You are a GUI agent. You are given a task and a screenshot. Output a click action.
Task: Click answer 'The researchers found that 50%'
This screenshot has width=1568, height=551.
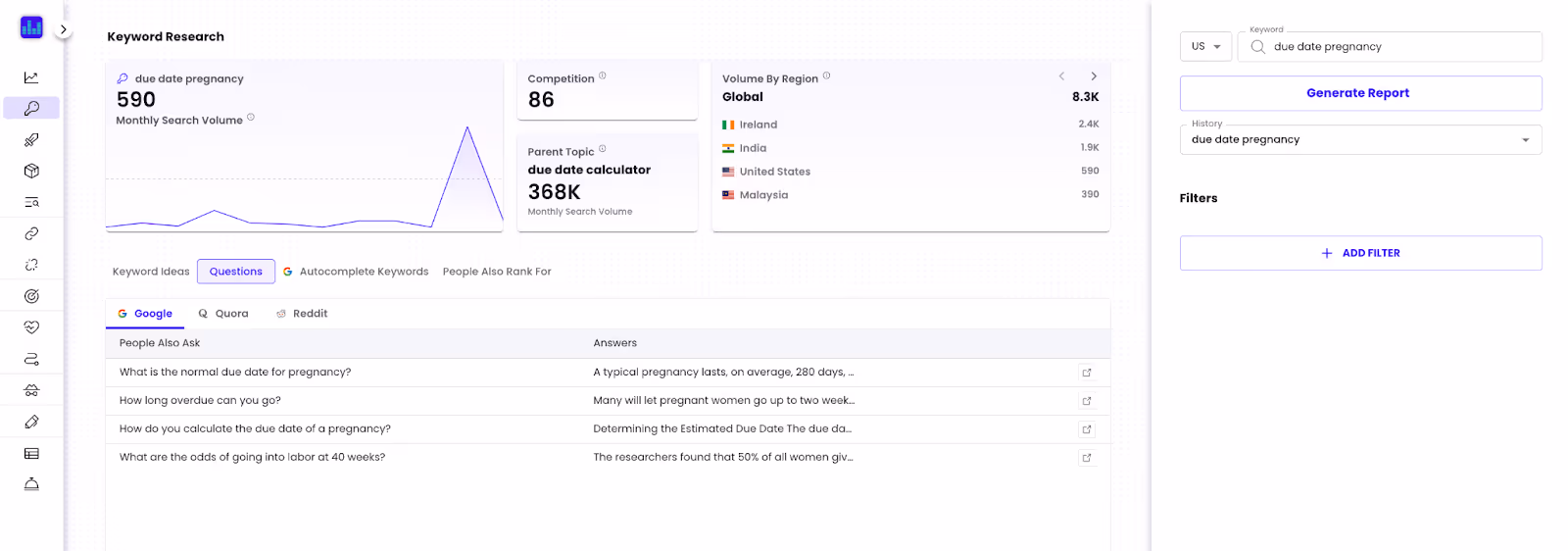point(723,458)
